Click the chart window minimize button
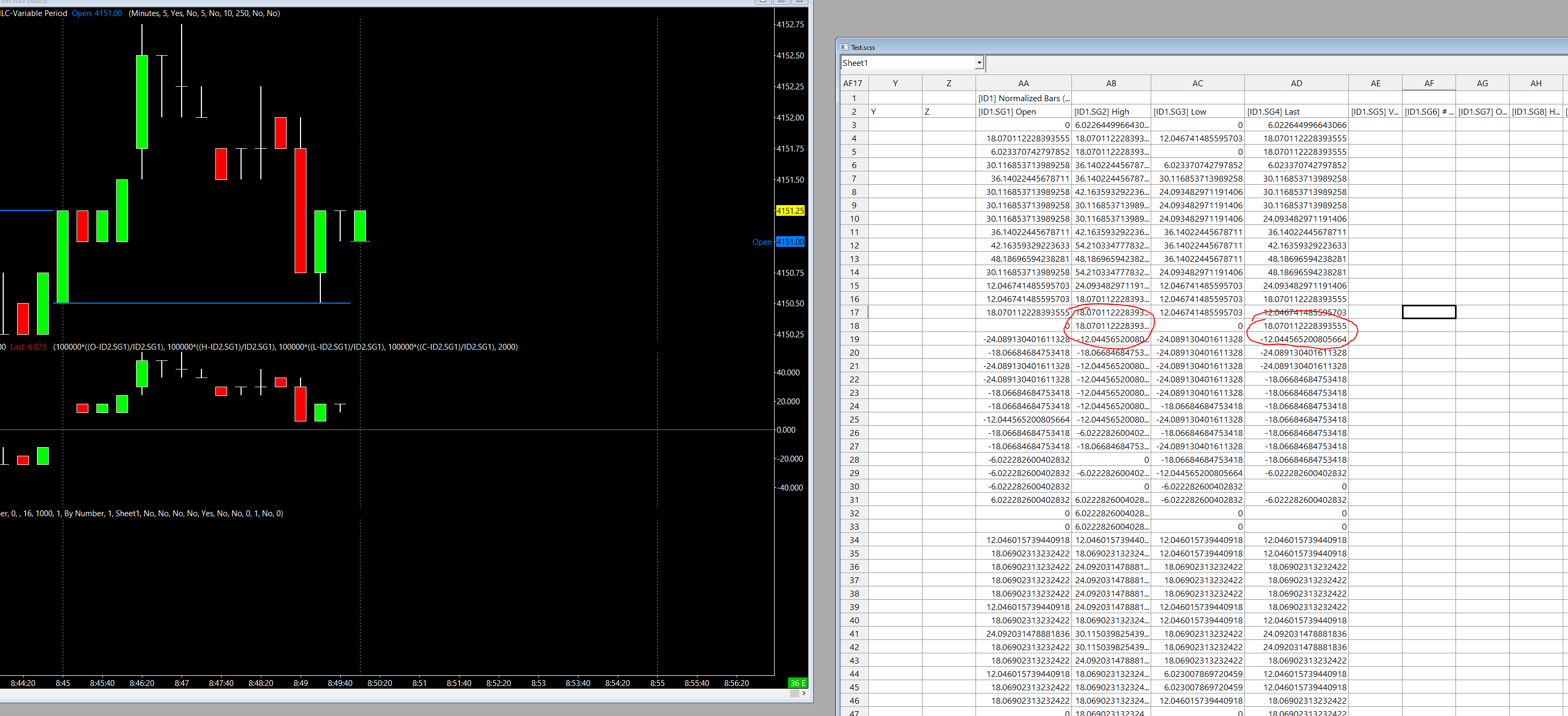1568x716 pixels. [x=763, y=2]
